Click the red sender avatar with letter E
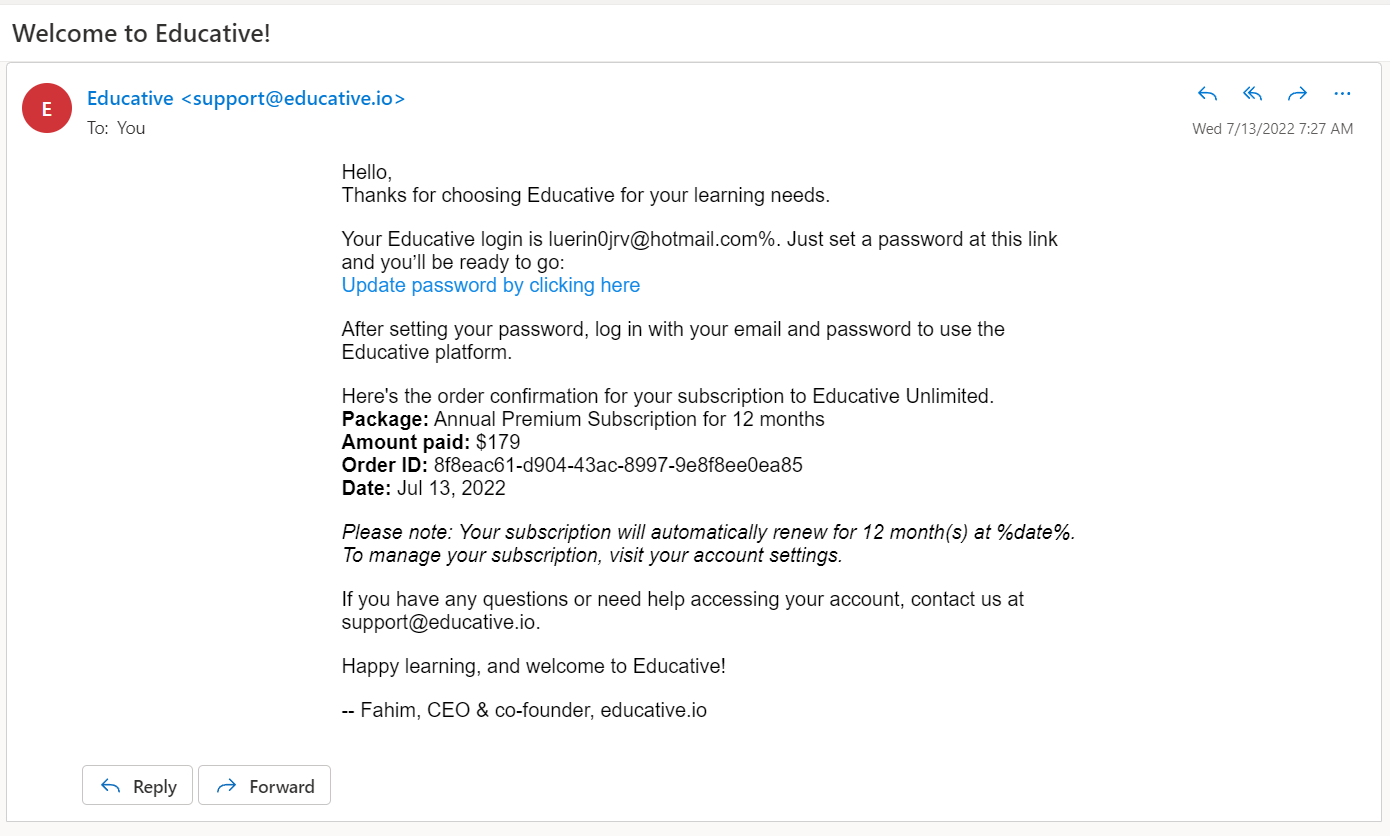Screen dimensions: 1390x836 point(47,109)
